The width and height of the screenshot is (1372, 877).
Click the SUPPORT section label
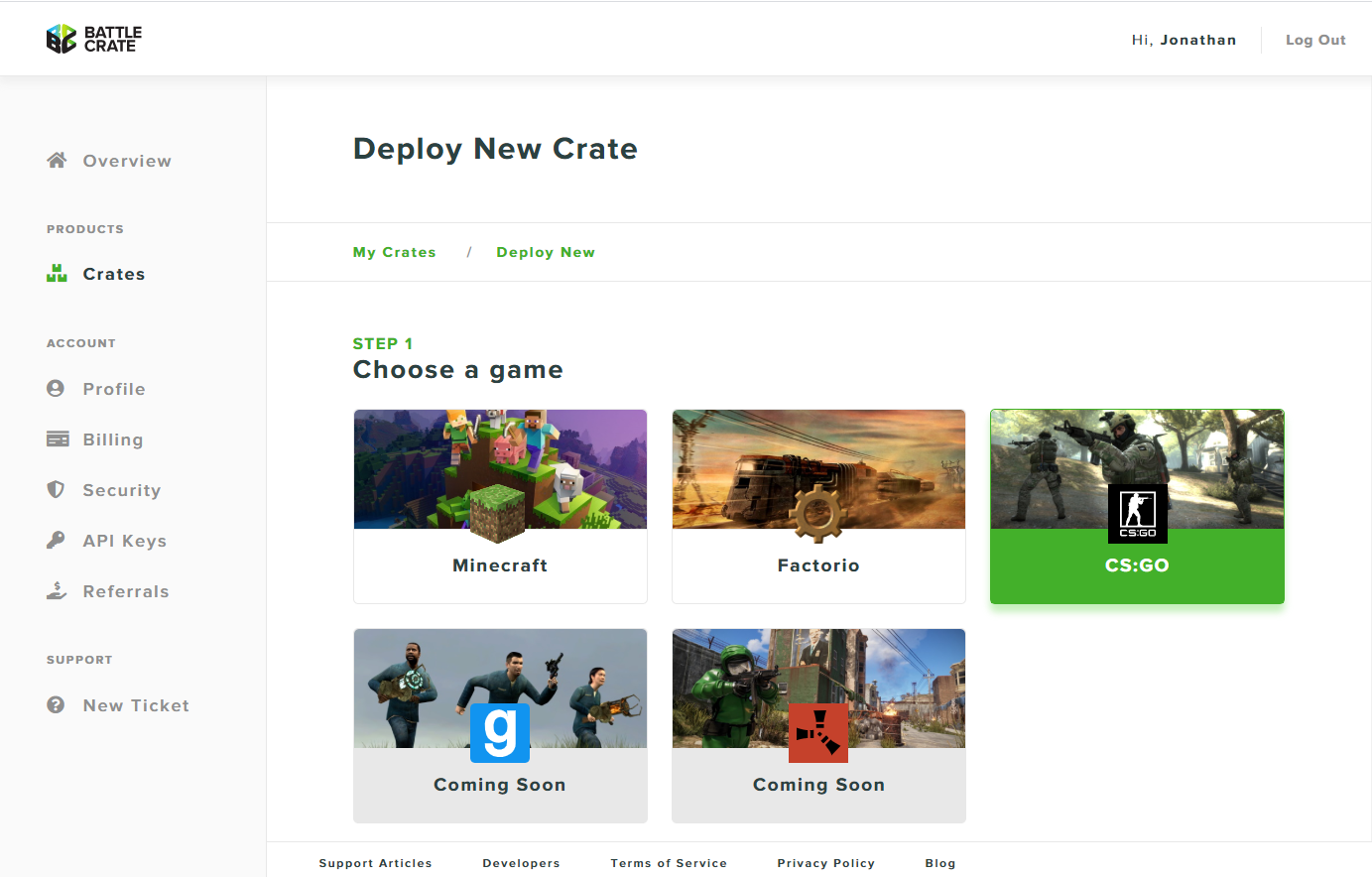point(79,660)
